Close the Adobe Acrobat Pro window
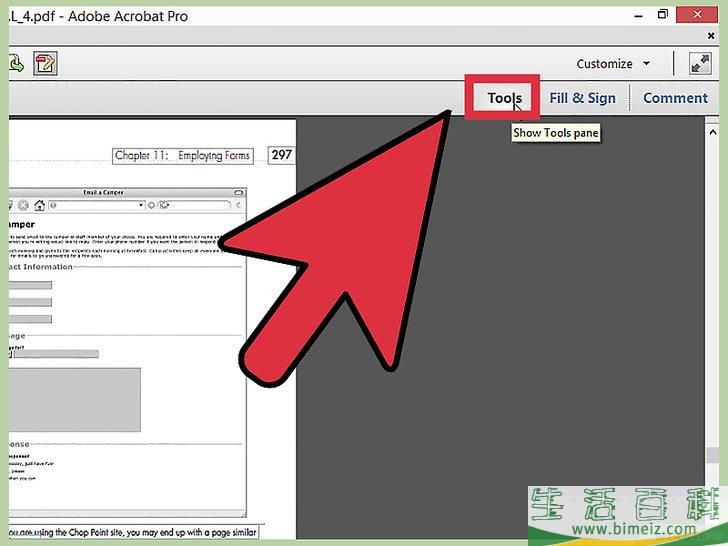This screenshot has width=728, height=546. pos(697,14)
